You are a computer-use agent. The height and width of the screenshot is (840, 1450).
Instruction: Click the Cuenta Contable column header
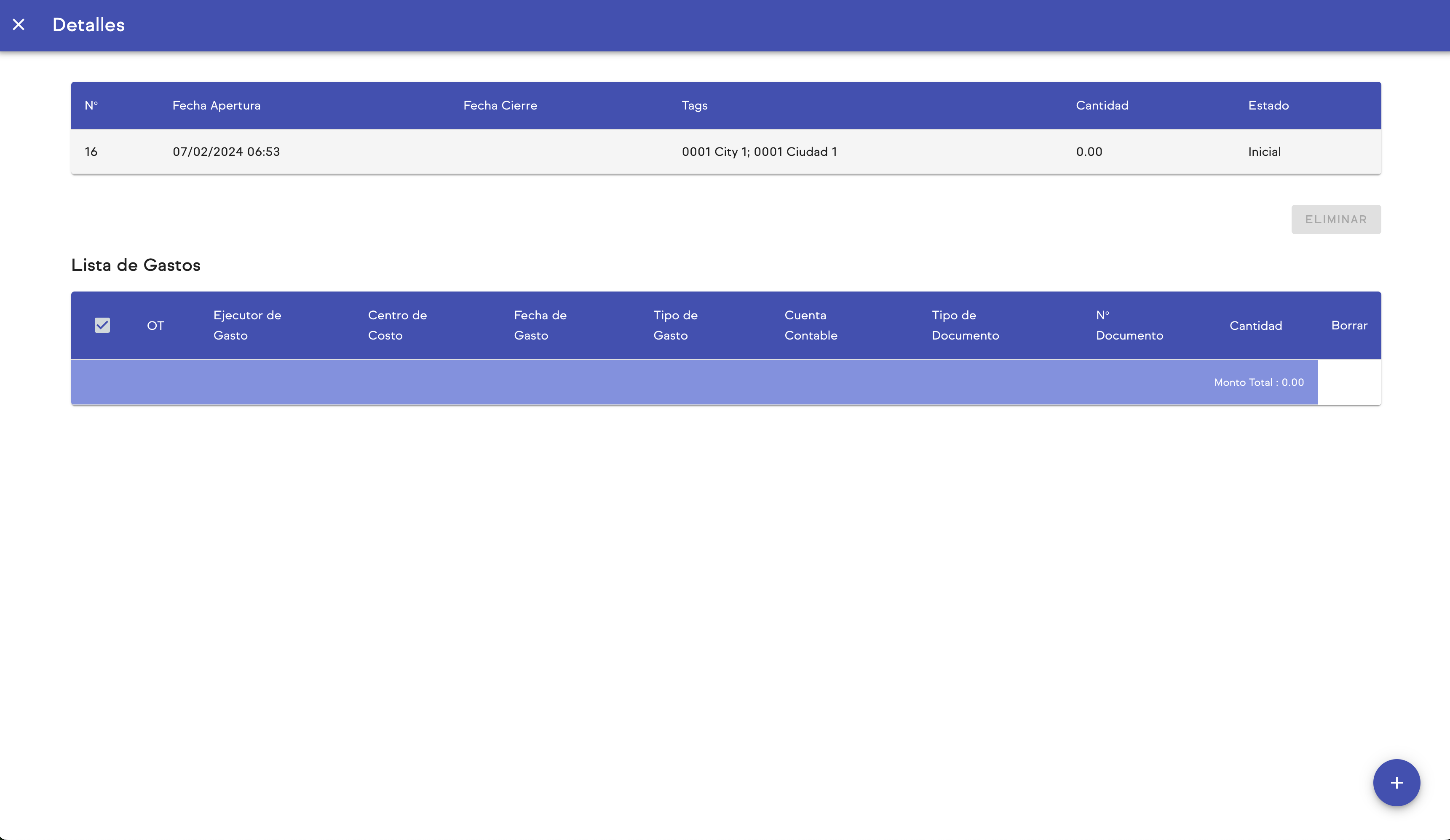point(810,325)
